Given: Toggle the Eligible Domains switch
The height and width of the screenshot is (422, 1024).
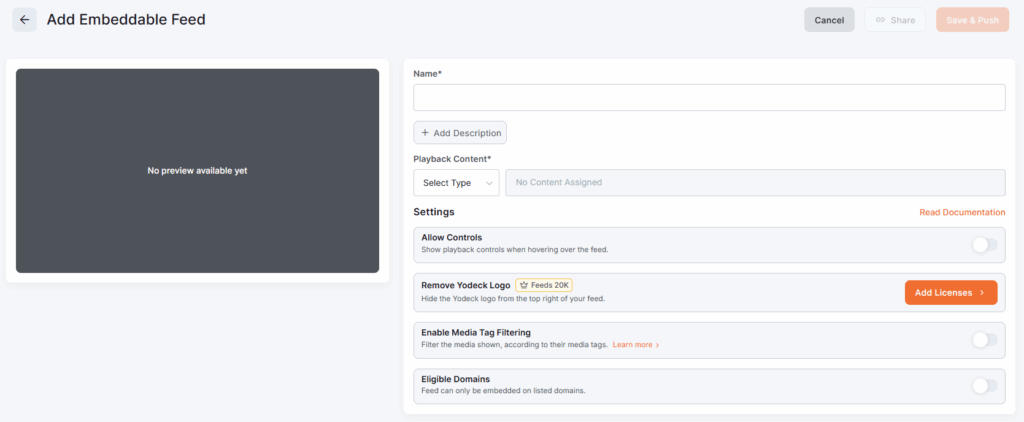Looking at the screenshot, I should coord(984,386).
